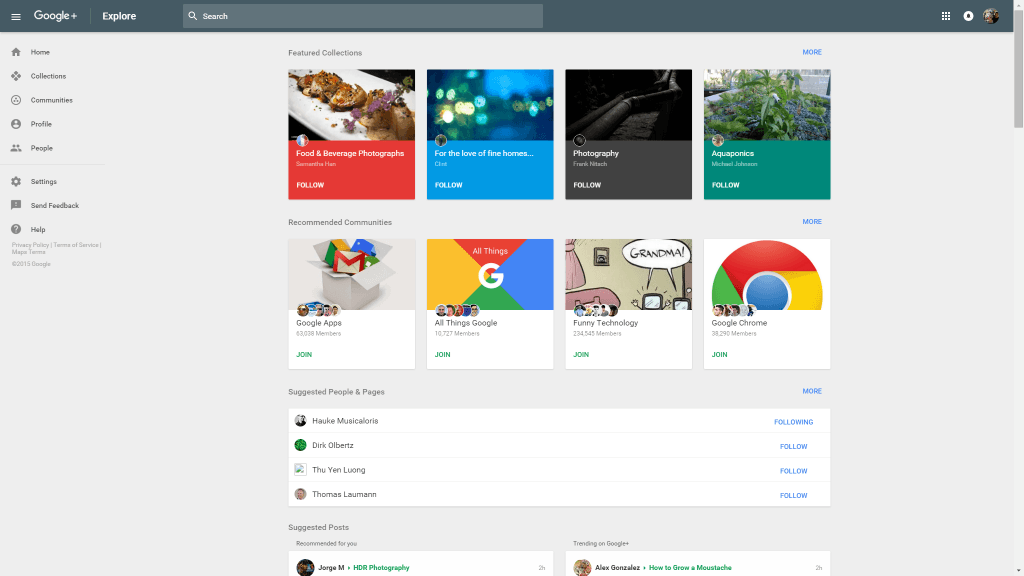Click the notifications icon in header
Image resolution: width=1024 pixels, height=576 pixels.
coord(968,16)
